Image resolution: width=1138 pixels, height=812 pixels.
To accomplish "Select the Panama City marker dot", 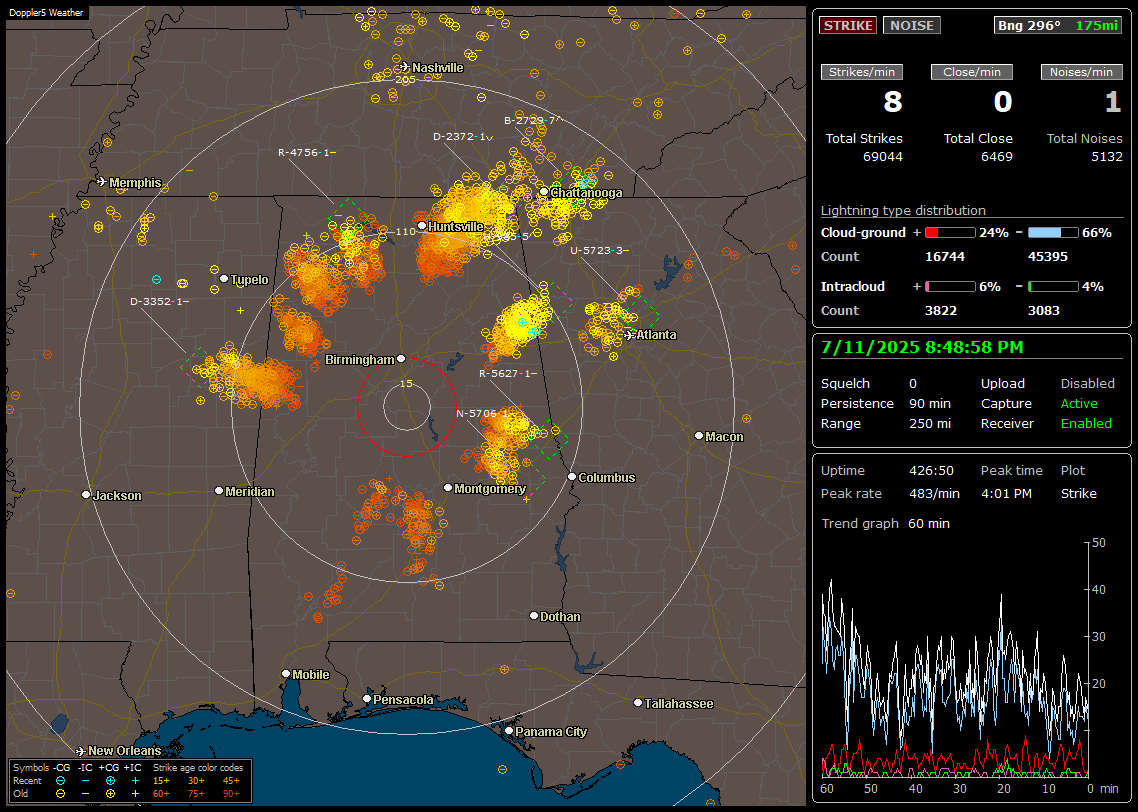I will coord(509,731).
